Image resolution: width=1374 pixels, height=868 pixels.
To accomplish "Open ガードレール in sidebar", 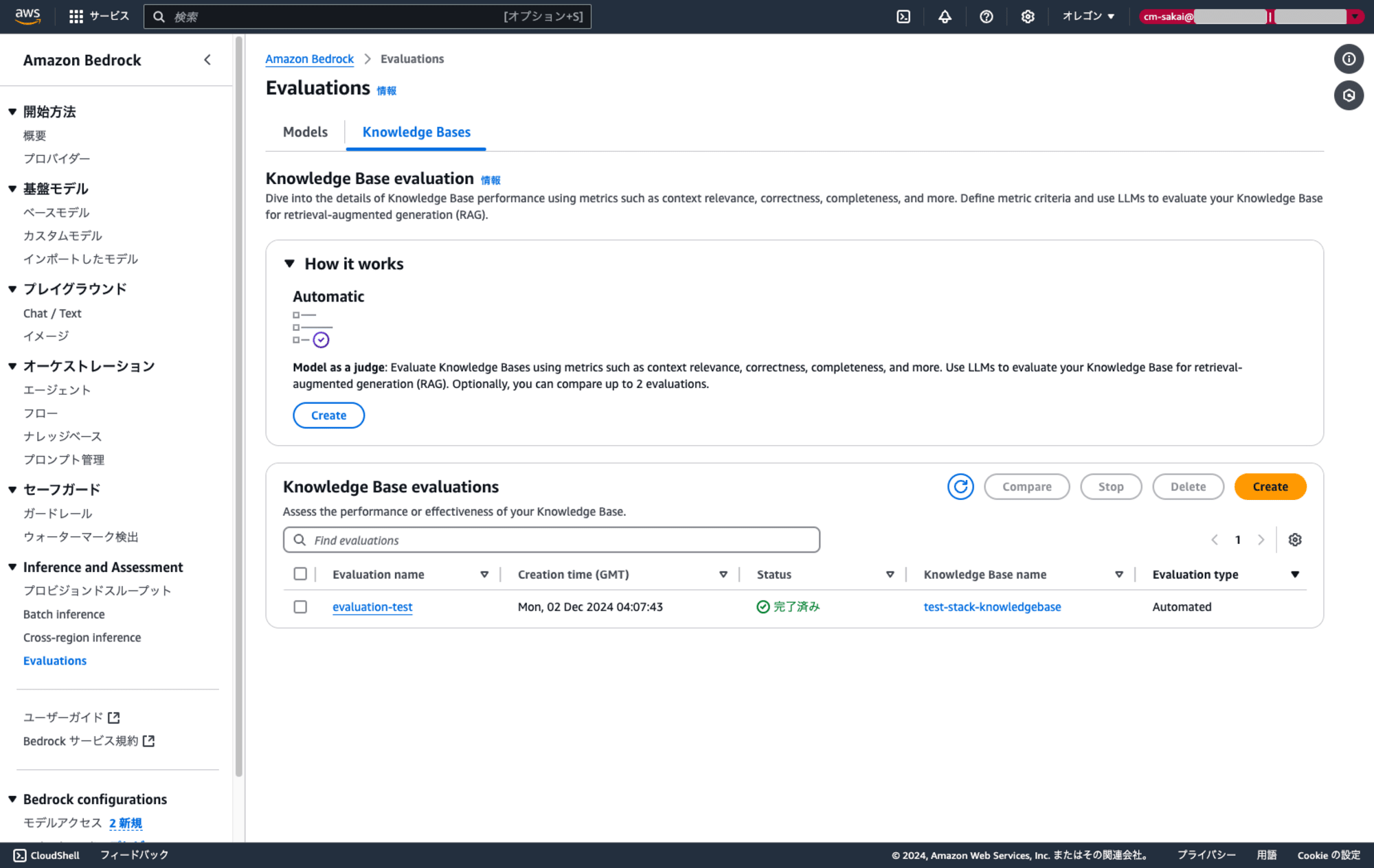I will [58, 514].
